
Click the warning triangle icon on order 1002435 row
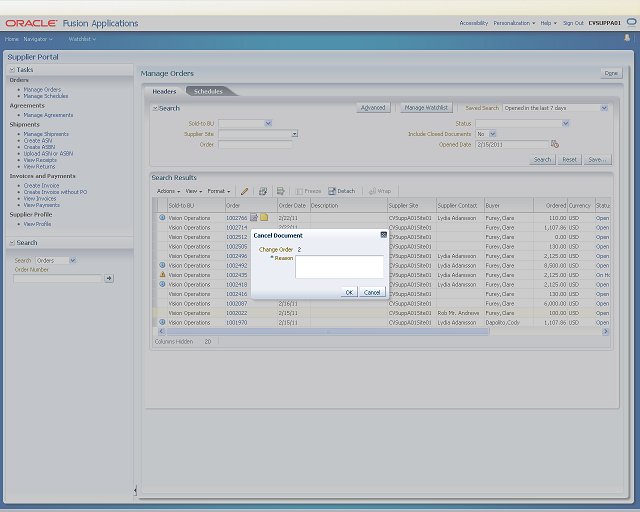[x=162, y=274]
